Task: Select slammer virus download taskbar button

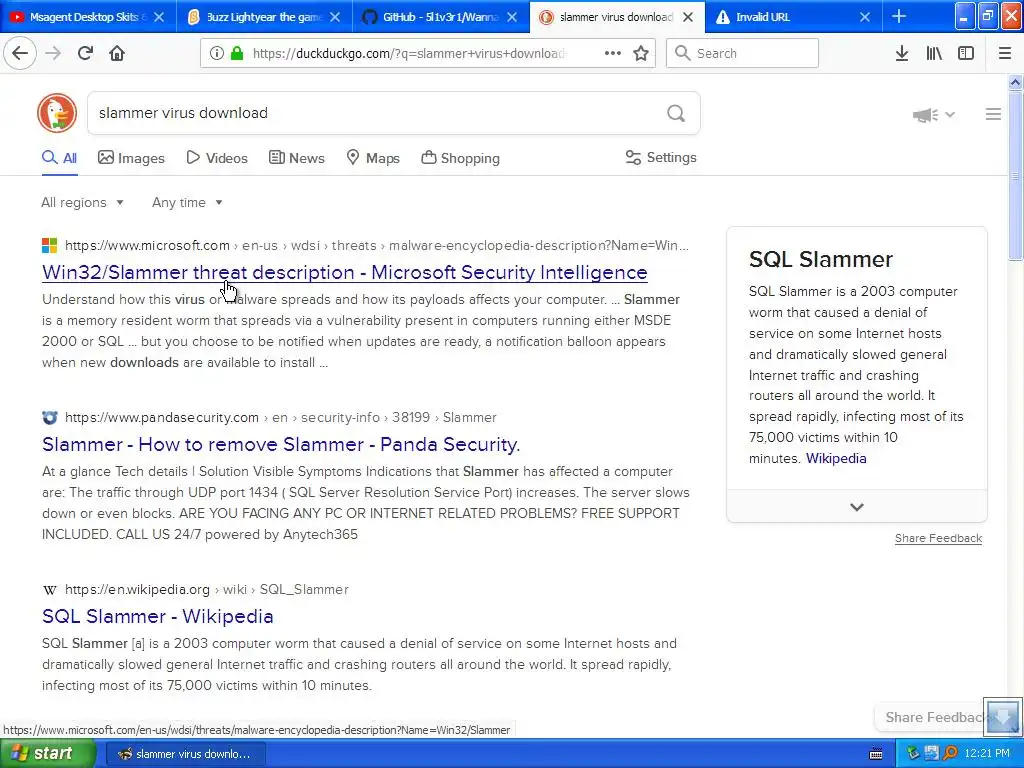Action: coord(185,754)
